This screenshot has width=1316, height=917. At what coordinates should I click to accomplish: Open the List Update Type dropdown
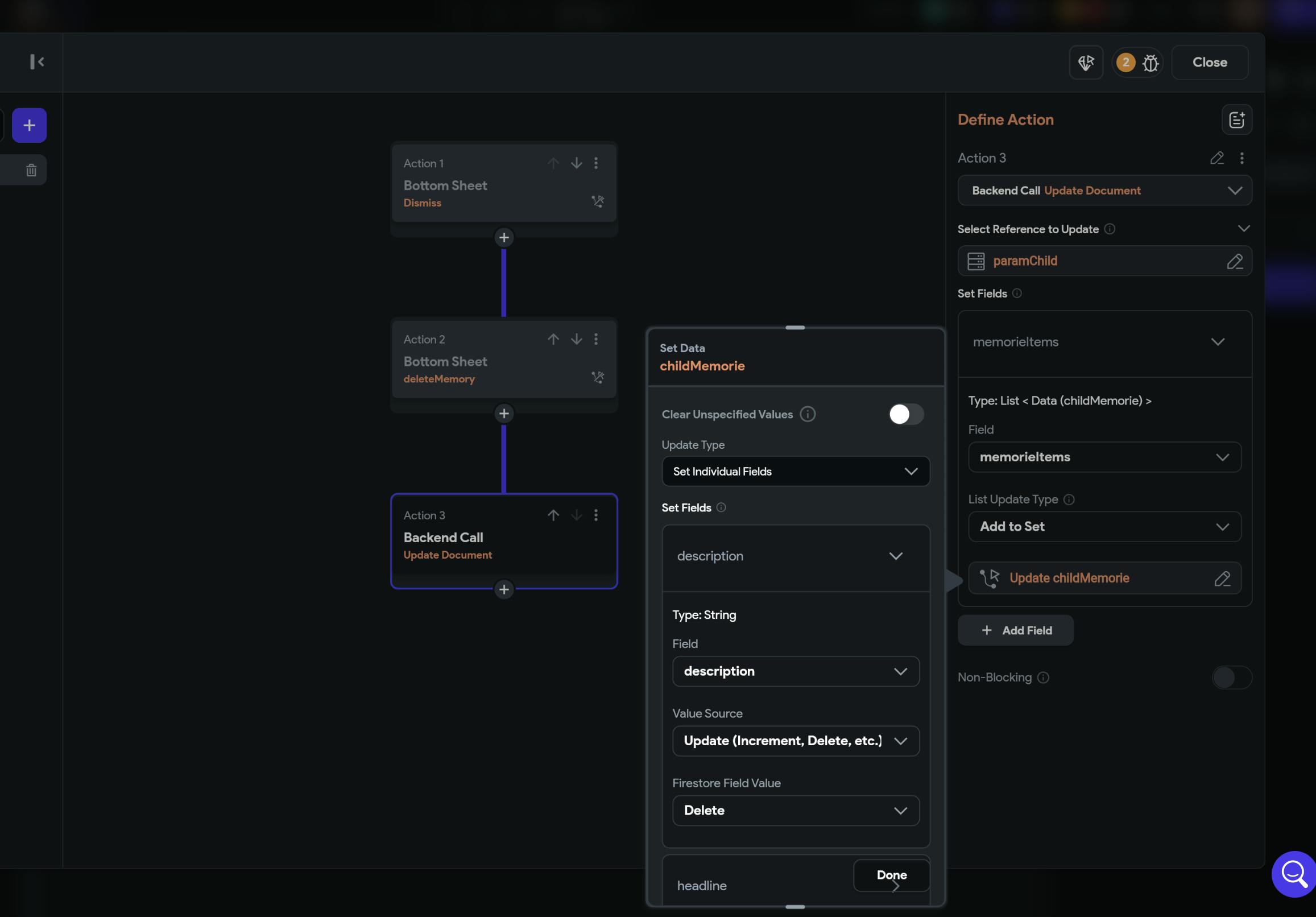click(1104, 526)
